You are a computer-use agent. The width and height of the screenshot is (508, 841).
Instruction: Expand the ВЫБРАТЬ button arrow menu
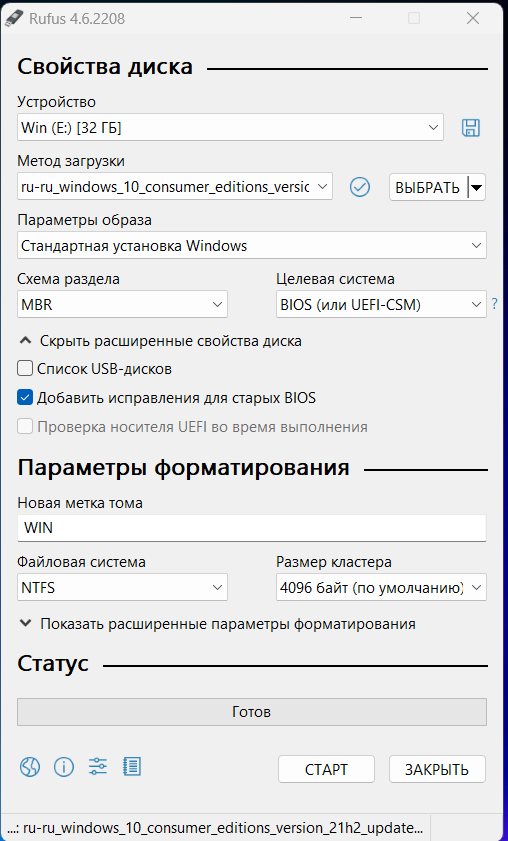pos(476,187)
